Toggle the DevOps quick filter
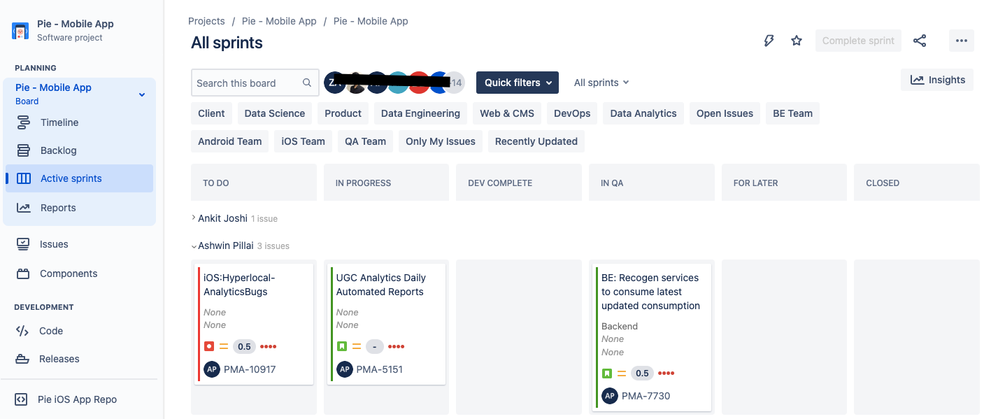The height and width of the screenshot is (419, 998). click(x=572, y=113)
